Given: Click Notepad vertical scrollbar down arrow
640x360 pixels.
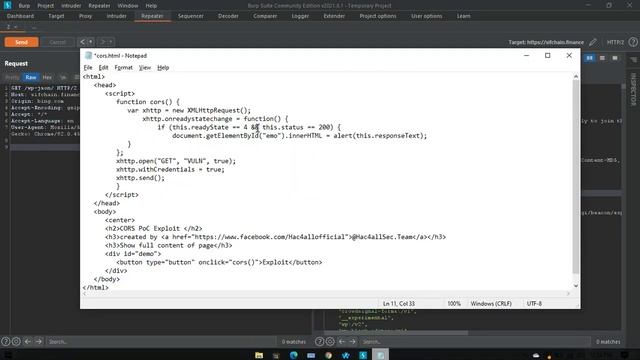Looking at the screenshot, I should (576, 286).
